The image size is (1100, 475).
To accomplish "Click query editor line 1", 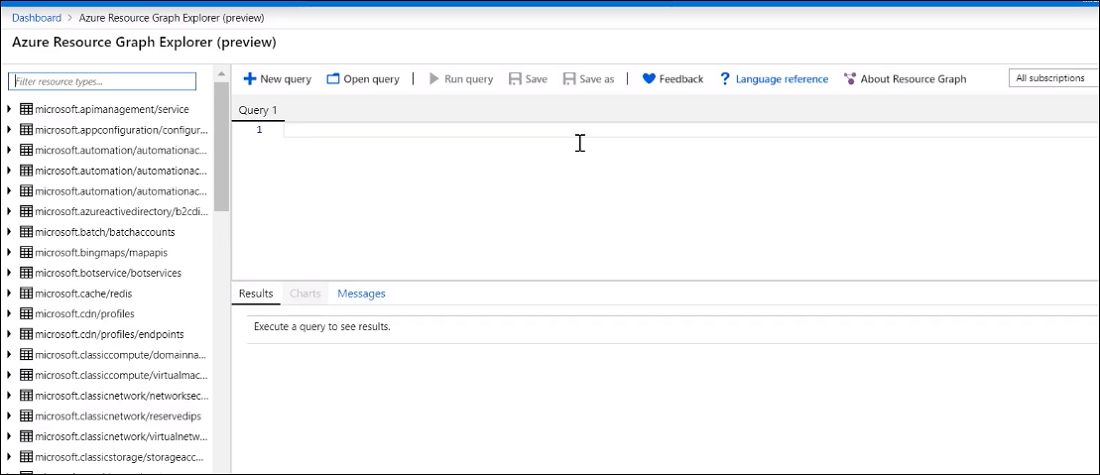I will (691, 130).
